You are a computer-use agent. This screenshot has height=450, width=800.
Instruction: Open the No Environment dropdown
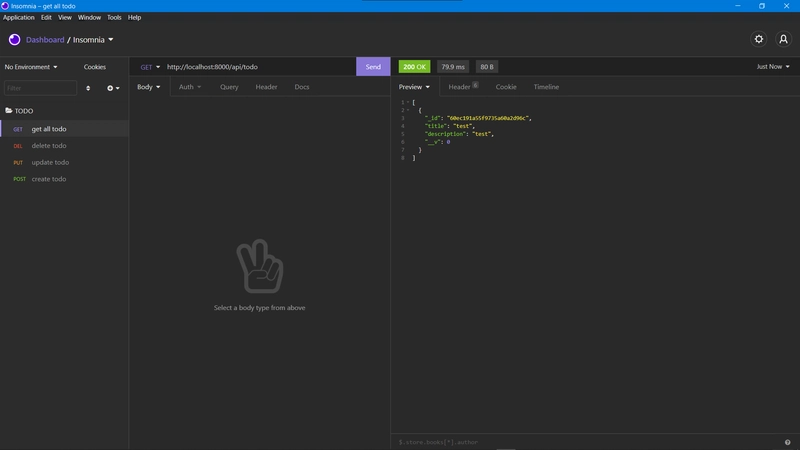coord(31,67)
